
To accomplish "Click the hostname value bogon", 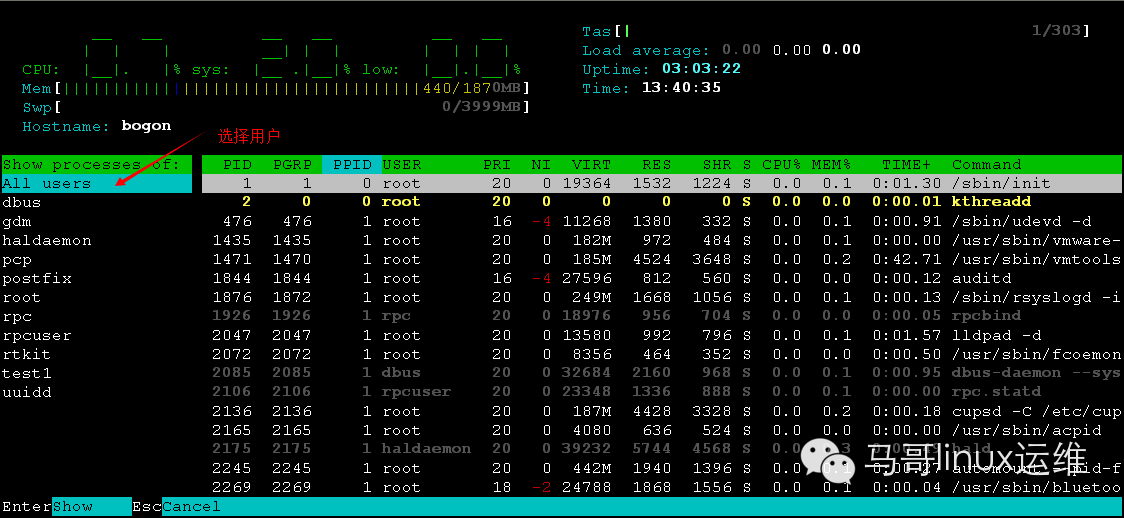I will [146, 126].
